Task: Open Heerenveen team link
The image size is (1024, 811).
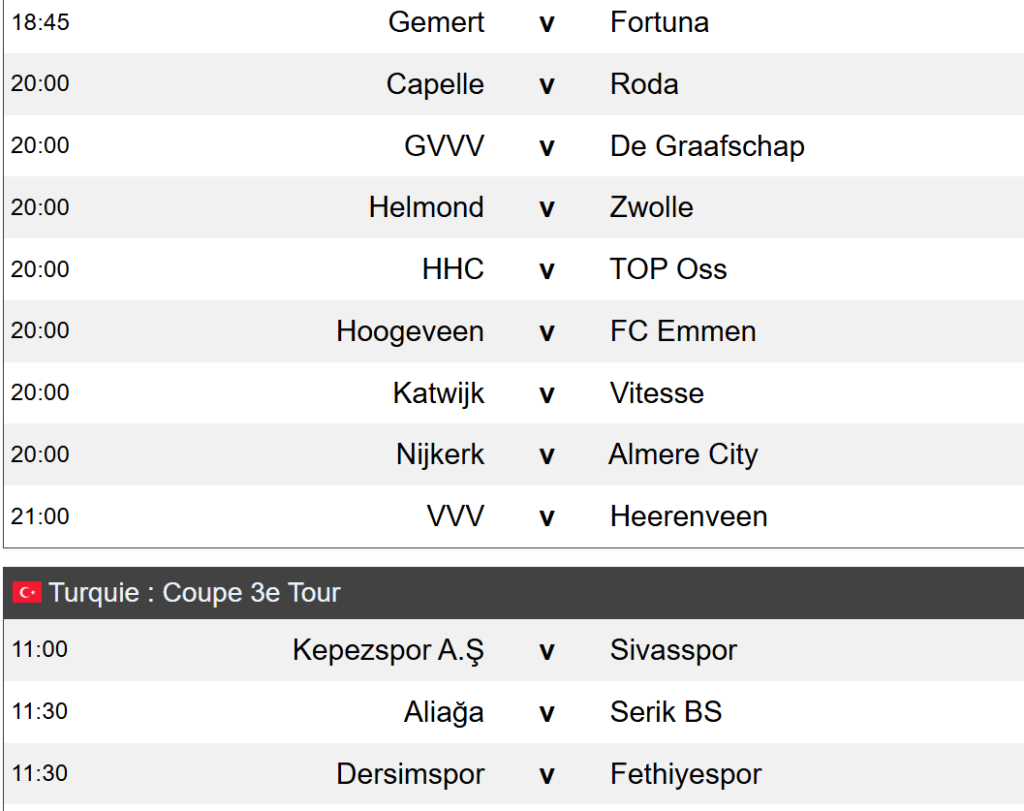Action: (x=689, y=517)
